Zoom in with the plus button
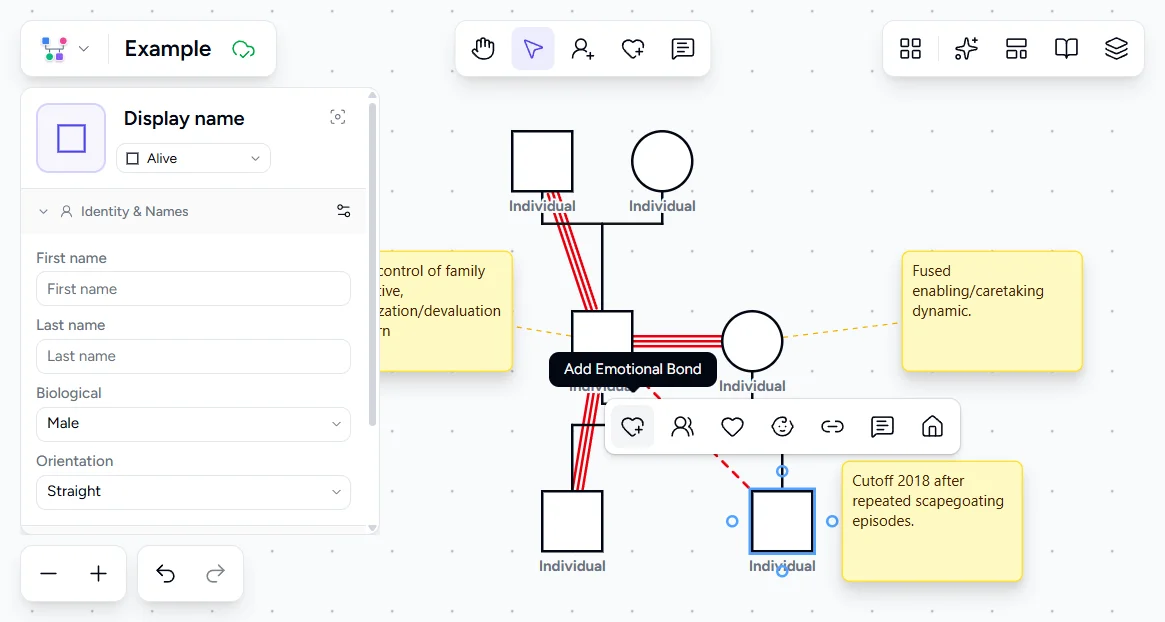1165x622 pixels. tap(98, 574)
